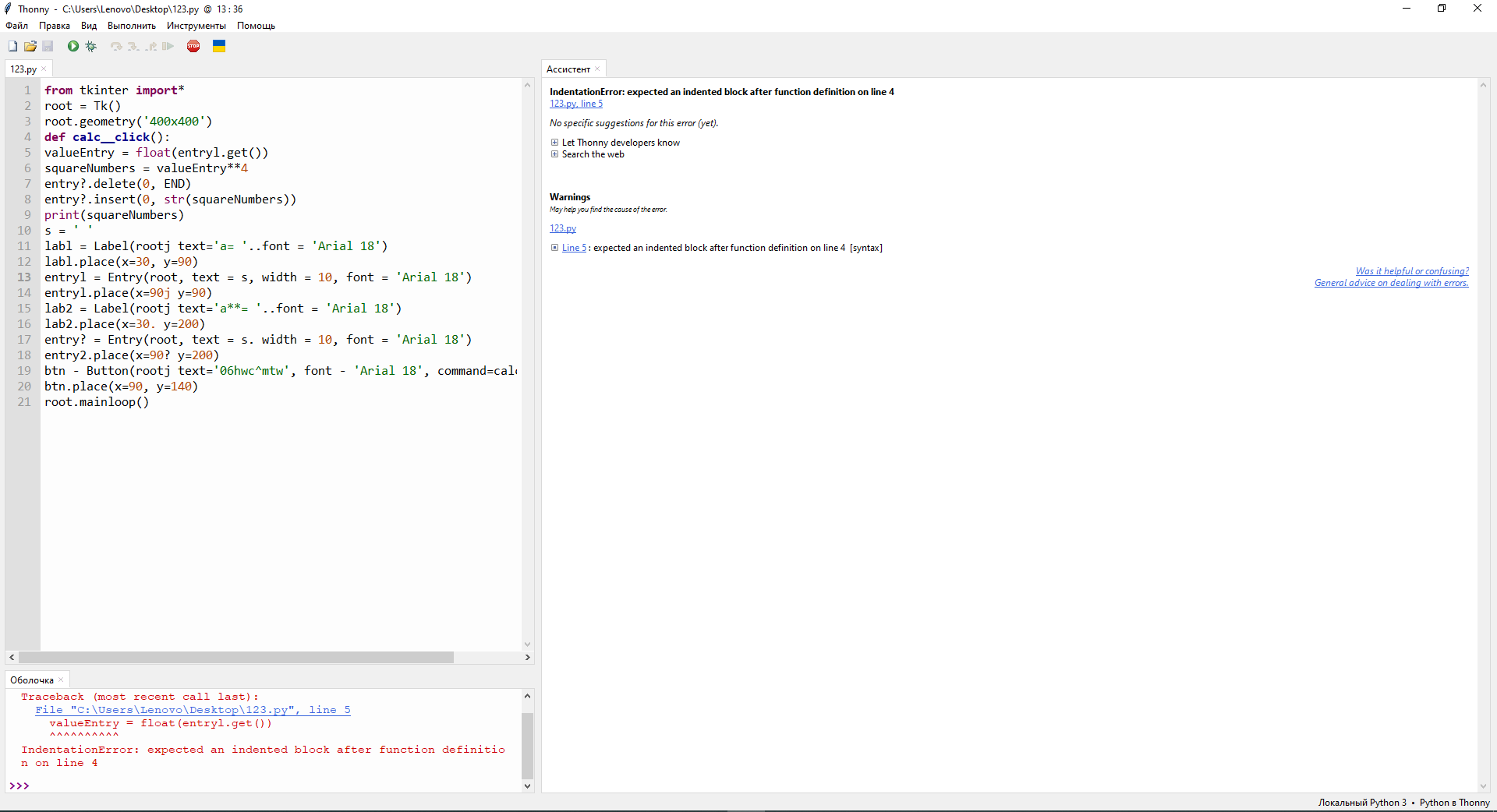Expand the 'Search the web' section
The image size is (1497, 812).
[x=554, y=154]
